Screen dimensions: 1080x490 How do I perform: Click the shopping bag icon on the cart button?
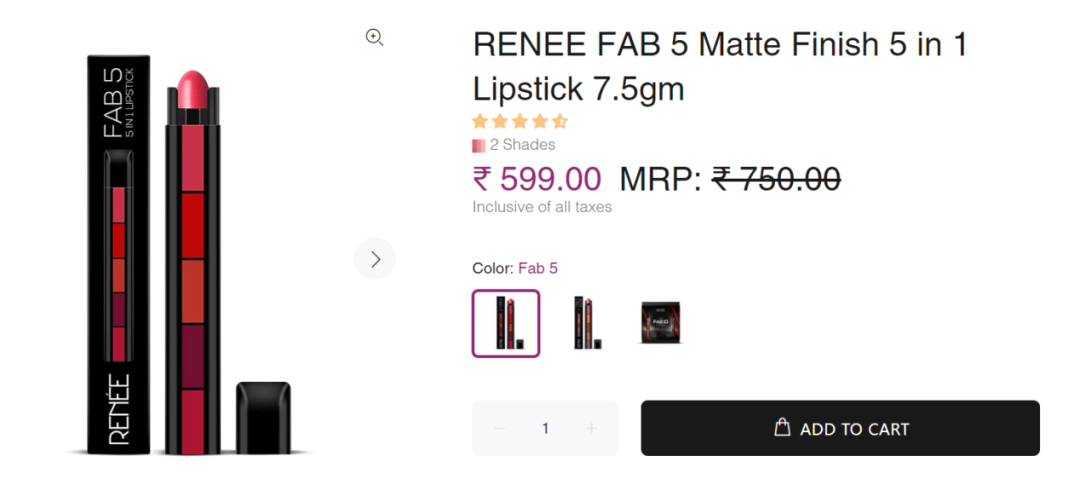783,427
